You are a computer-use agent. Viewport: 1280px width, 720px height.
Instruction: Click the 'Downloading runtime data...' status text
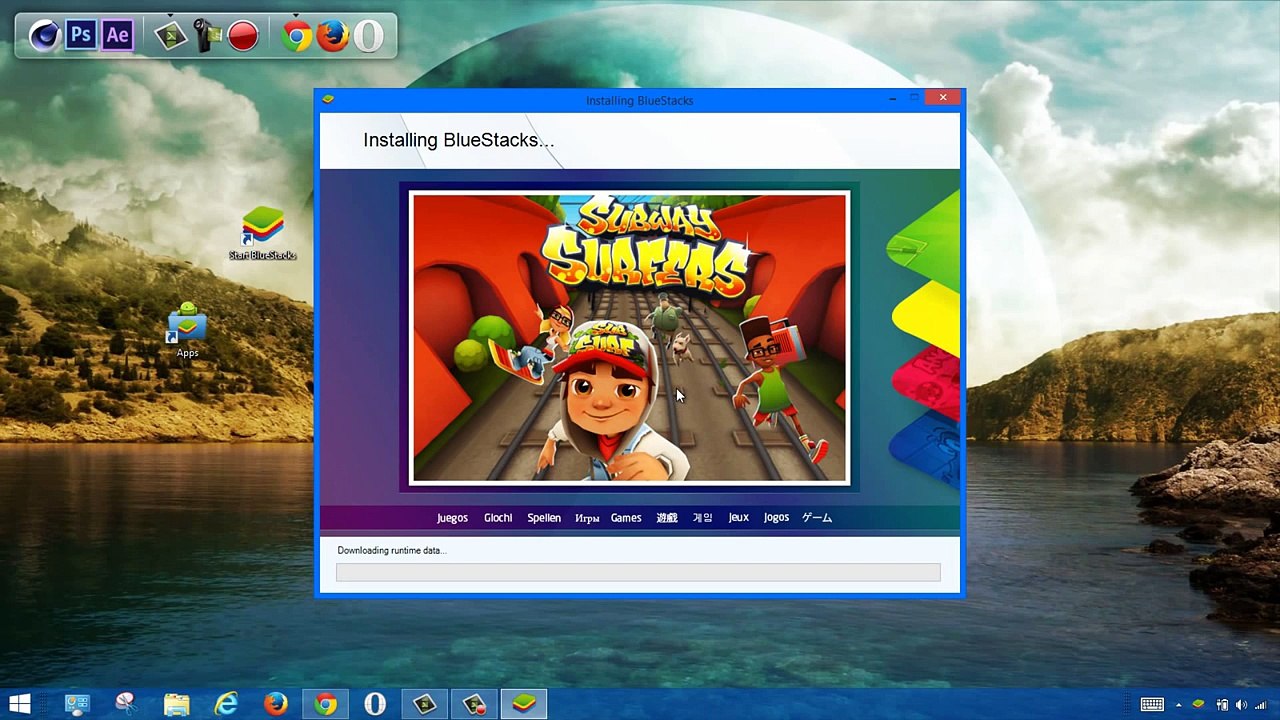(x=392, y=550)
